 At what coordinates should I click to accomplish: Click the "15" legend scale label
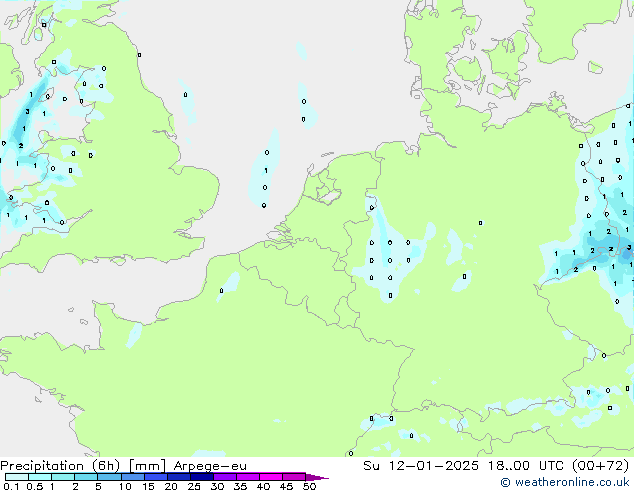pyautogui.click(x=148, y=486)
